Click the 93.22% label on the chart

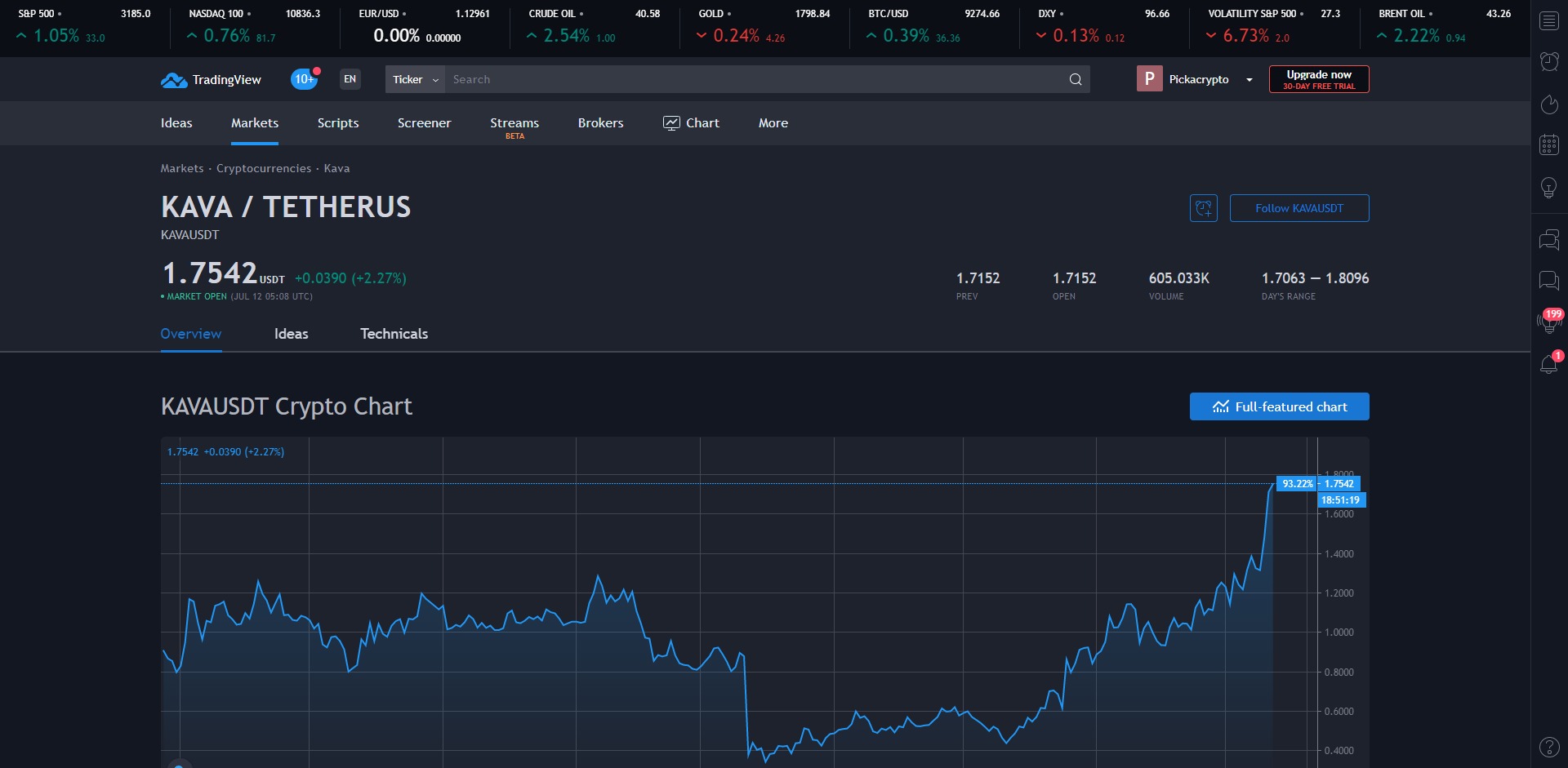coord(1297,483)
